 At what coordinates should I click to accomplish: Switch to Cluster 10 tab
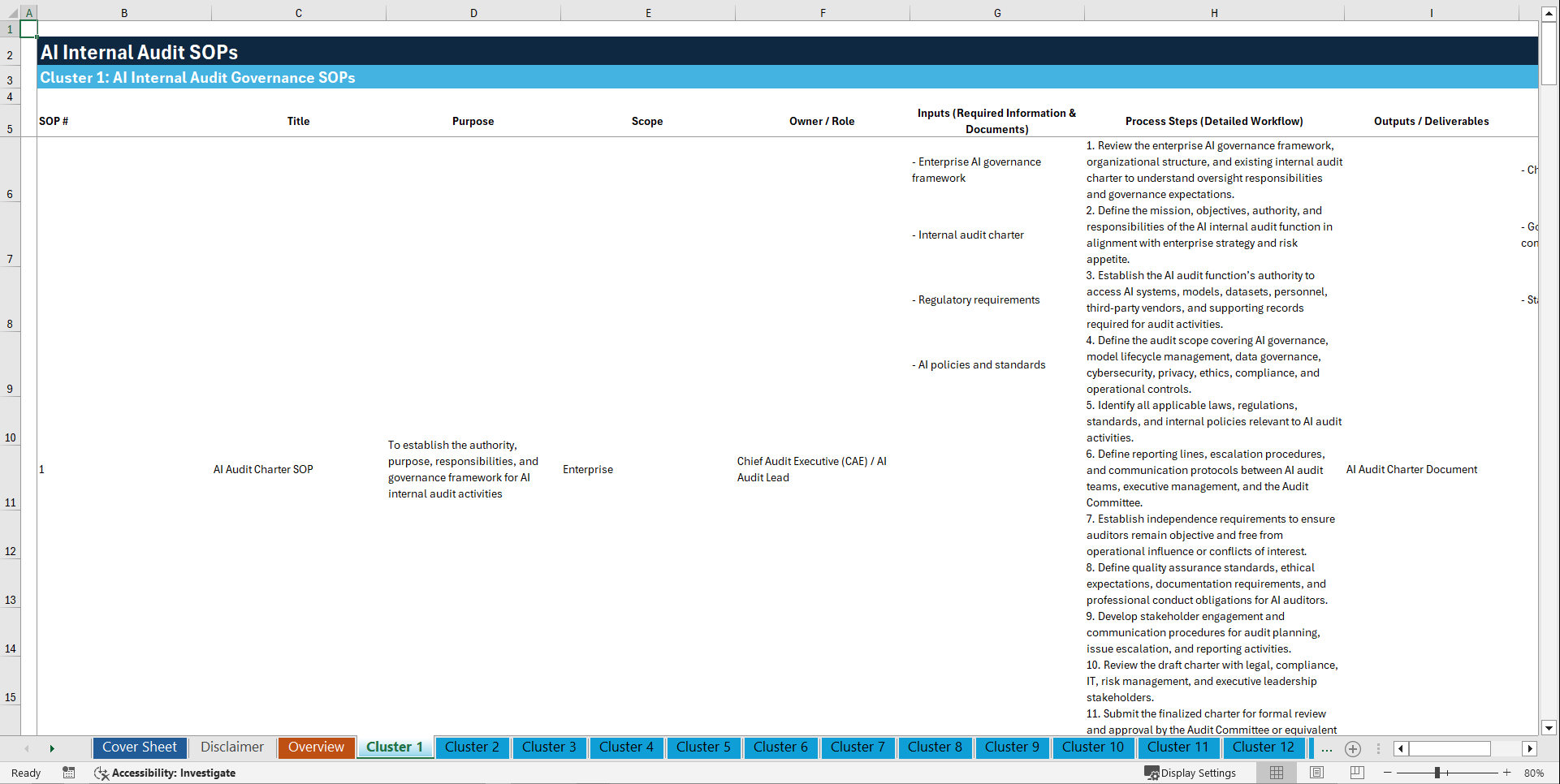point(1093,747)
